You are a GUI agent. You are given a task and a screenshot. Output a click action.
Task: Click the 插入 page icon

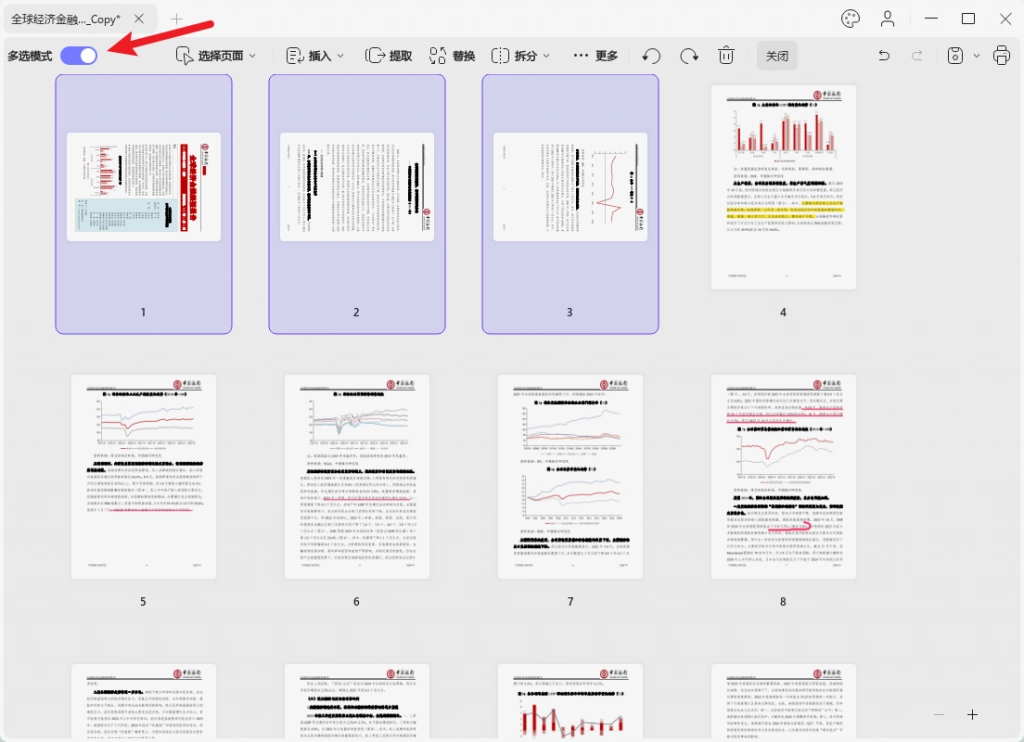295,56
